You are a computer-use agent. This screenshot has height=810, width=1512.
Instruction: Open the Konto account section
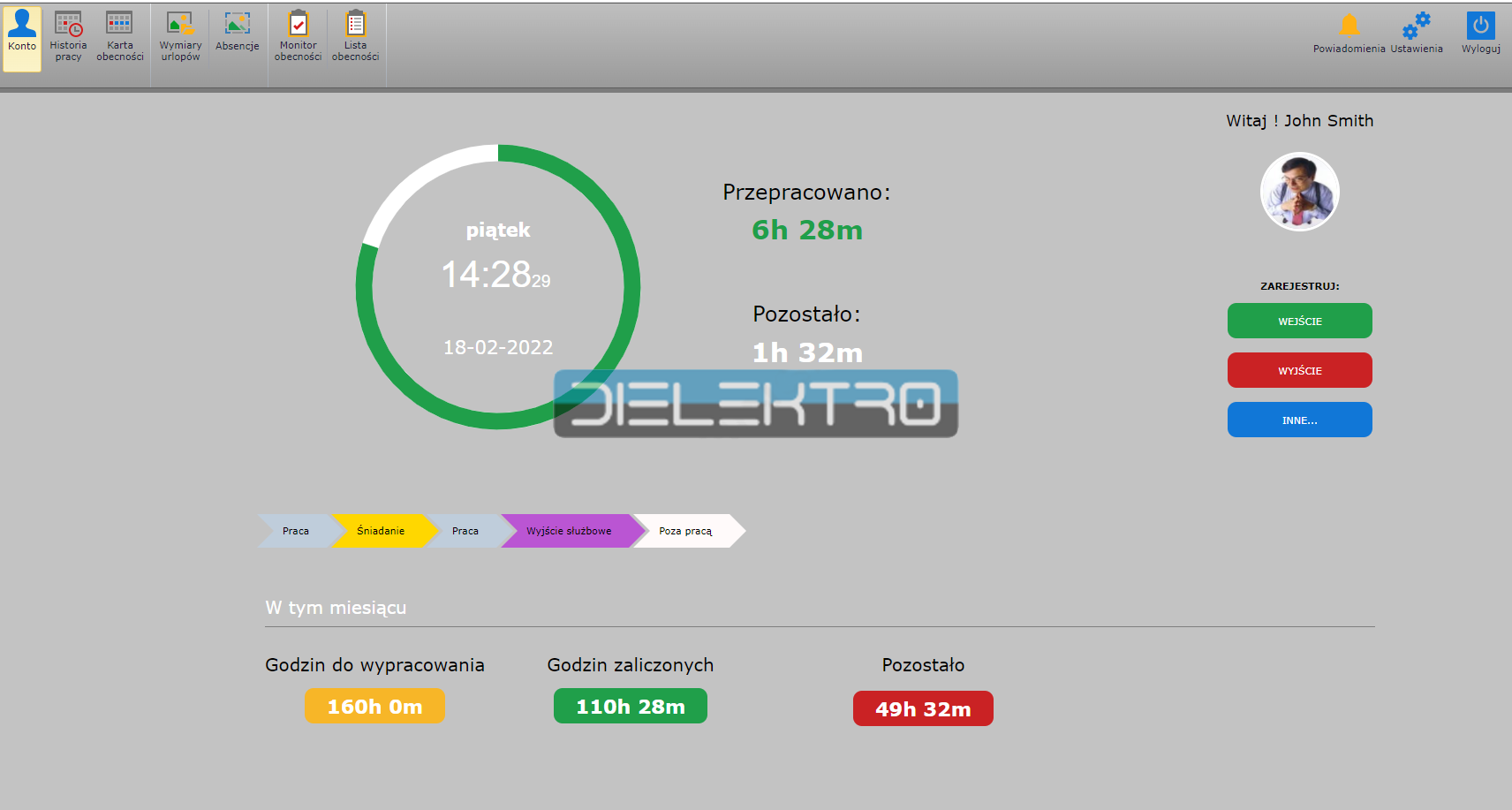(22, 39)
